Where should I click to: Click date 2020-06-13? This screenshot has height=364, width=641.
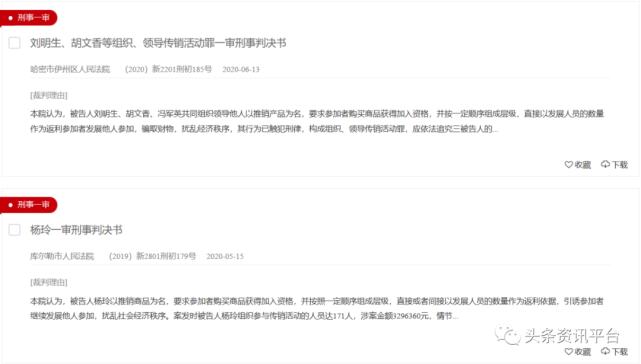pos(241,70)
